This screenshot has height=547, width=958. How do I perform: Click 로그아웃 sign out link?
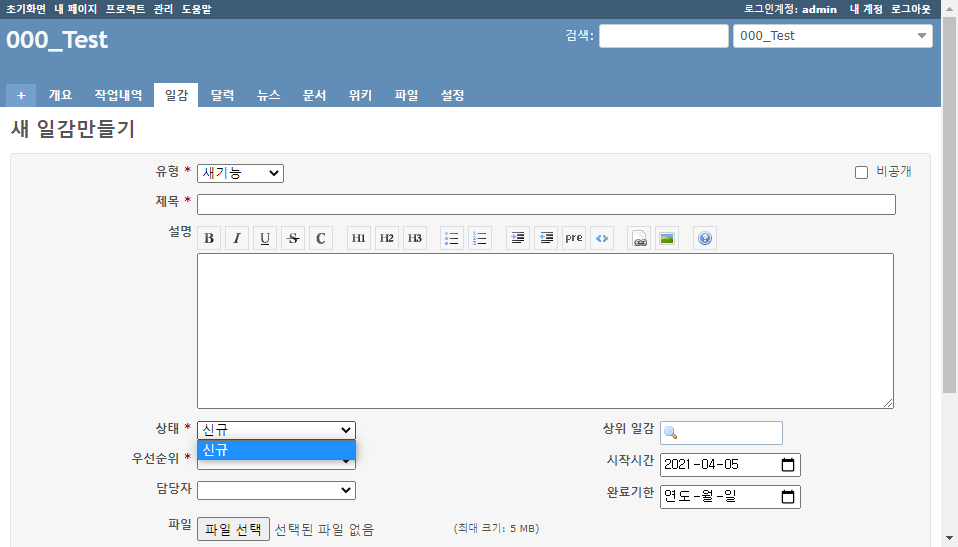pyautogui.click(x=911, y=9)
